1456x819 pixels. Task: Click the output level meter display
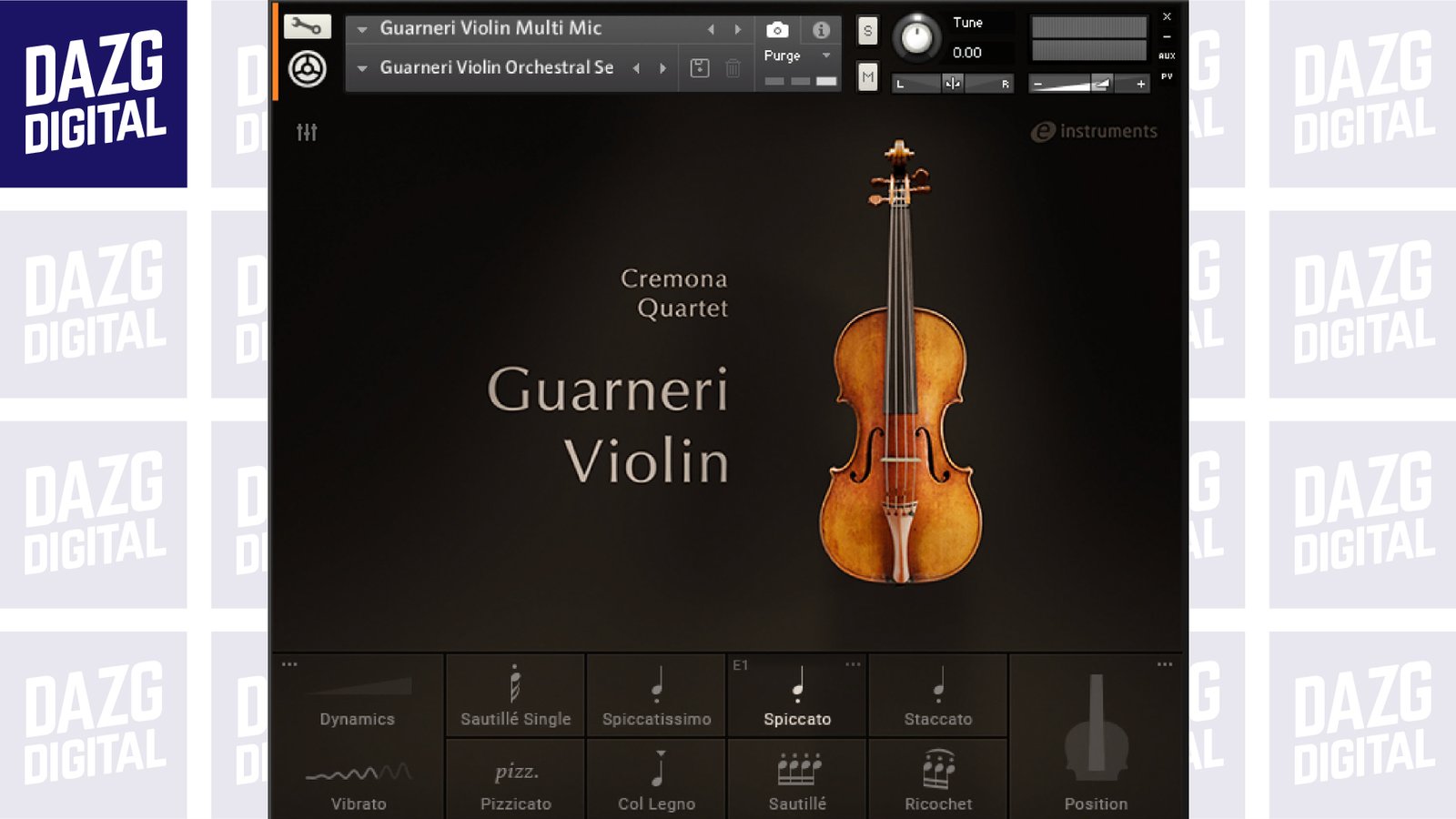click(x=1088, y=39)
